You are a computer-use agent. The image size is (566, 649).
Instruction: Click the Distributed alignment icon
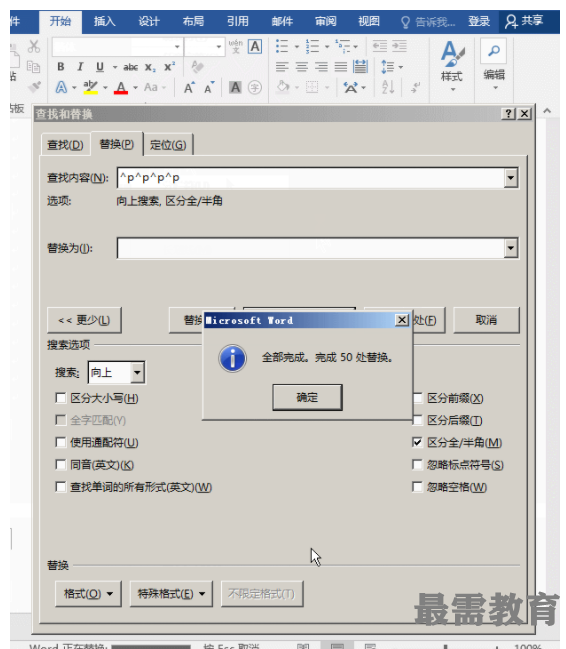[360, 67]
